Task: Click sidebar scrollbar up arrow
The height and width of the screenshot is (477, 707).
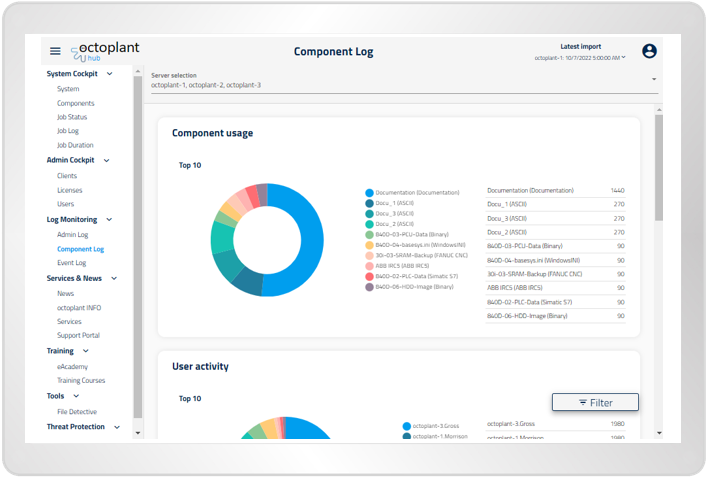Action: [138, 71]
